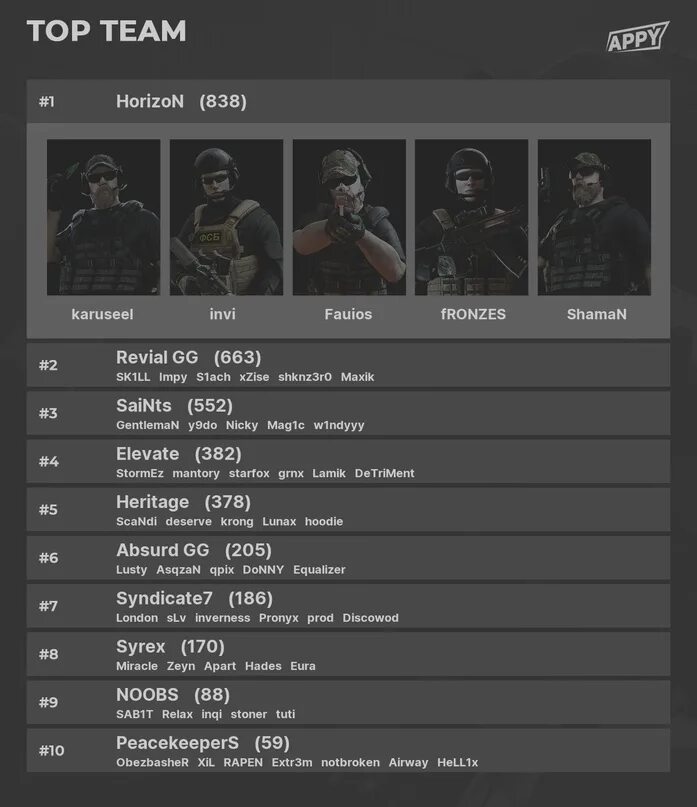This screenshot has width=697, height=807.
Task: Select karuseel's player portrait
Action: click(x=103, y=217)
